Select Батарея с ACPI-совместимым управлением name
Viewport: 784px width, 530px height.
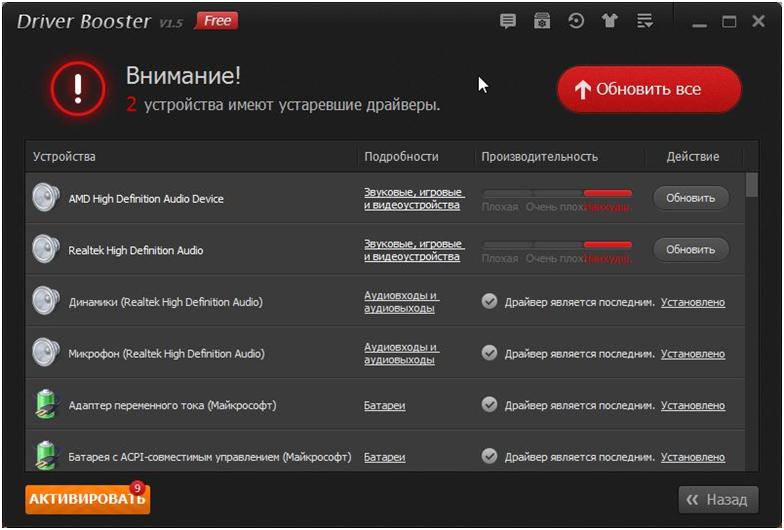click(x=210, y=457)
